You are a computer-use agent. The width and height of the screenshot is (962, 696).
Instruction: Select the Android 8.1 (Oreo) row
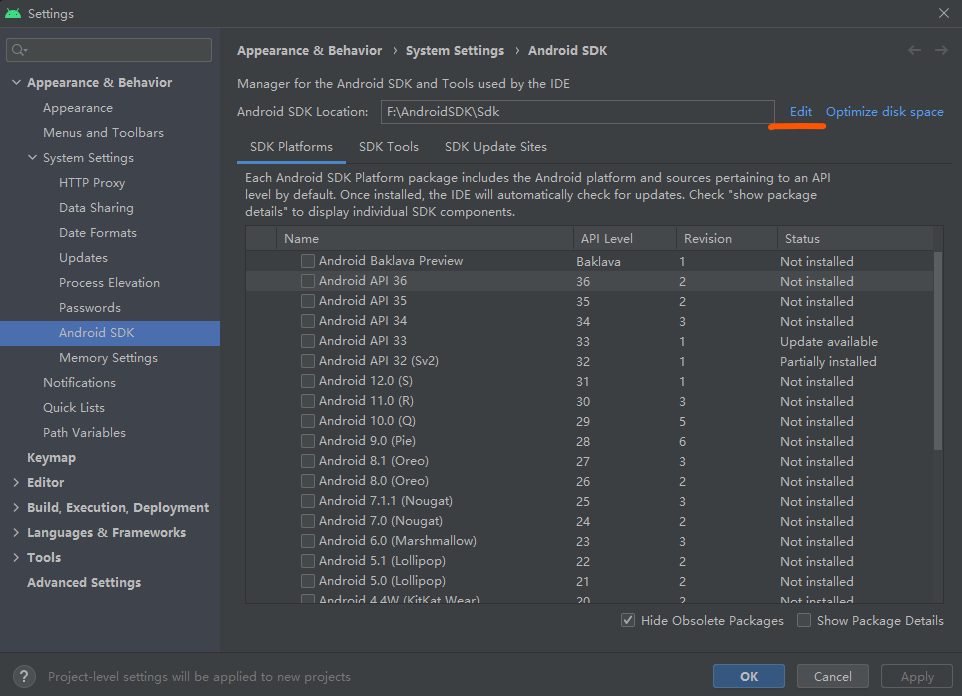(590, 461)
